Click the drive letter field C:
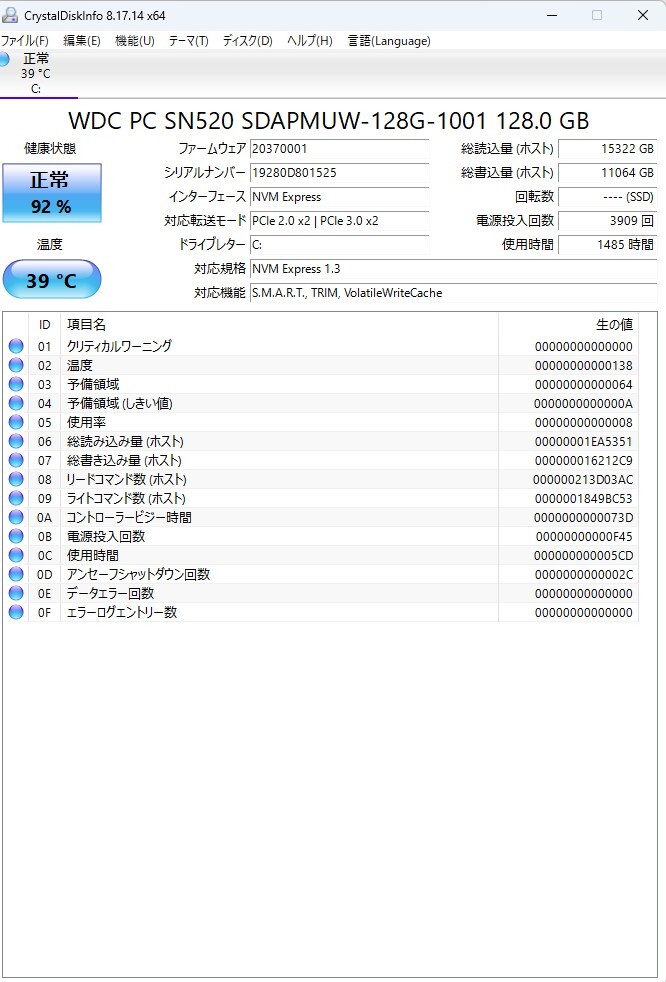The image size is (666, 982). click(339, 245)
